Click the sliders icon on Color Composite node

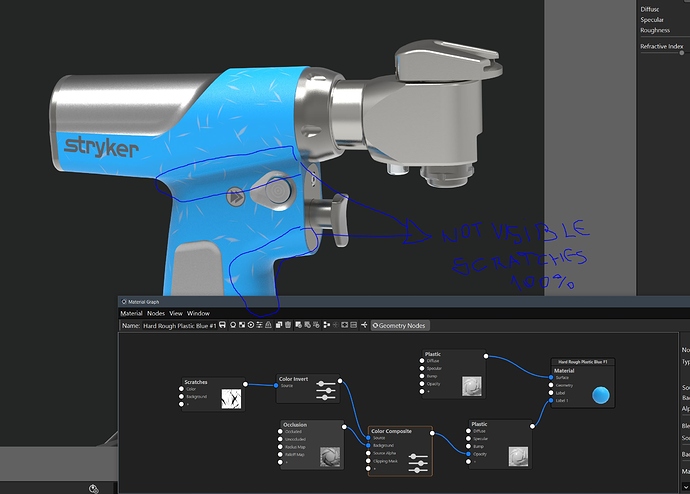[x=418, y=463]
